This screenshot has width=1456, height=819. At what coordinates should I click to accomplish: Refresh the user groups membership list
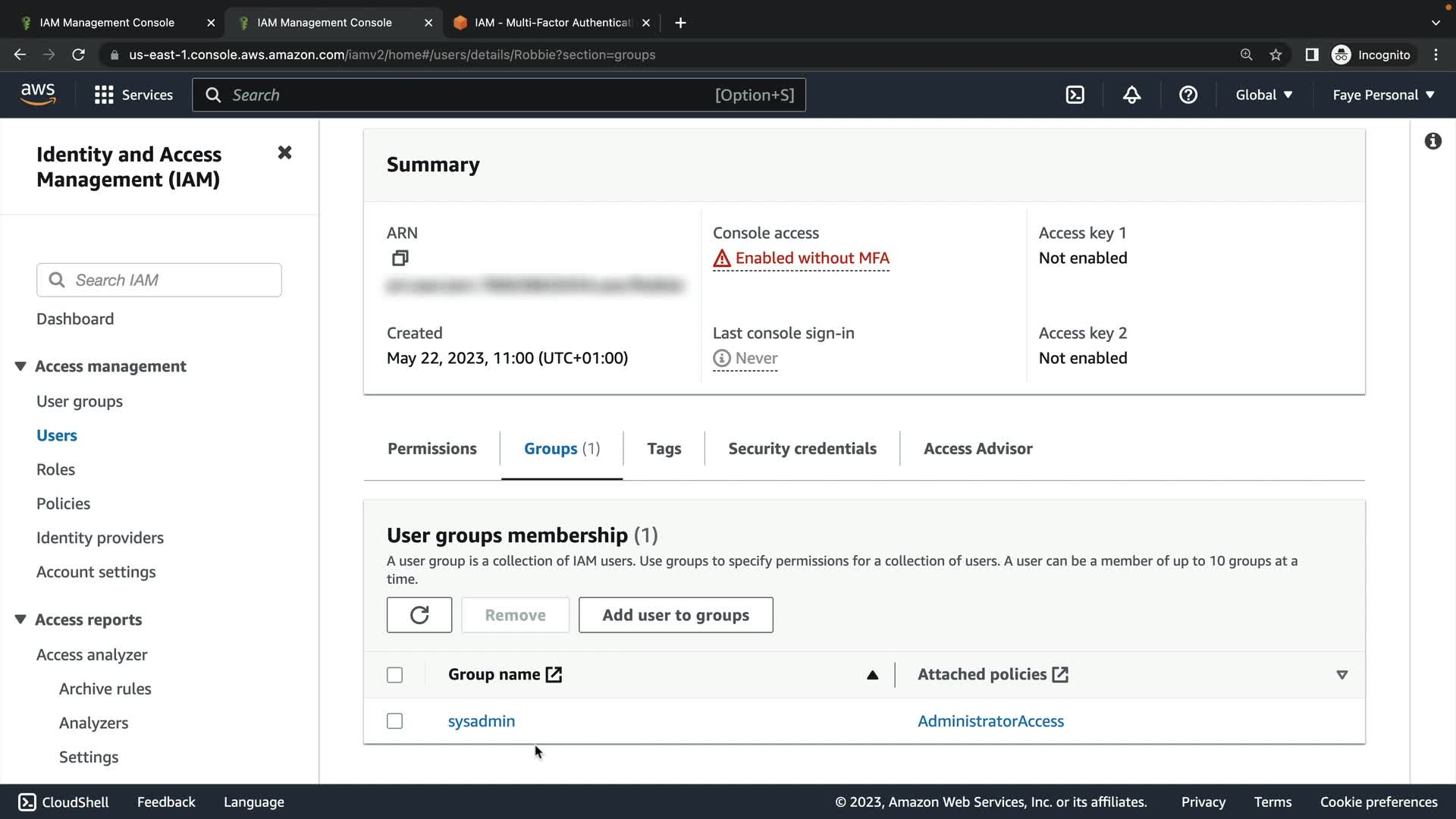(419, 615)
